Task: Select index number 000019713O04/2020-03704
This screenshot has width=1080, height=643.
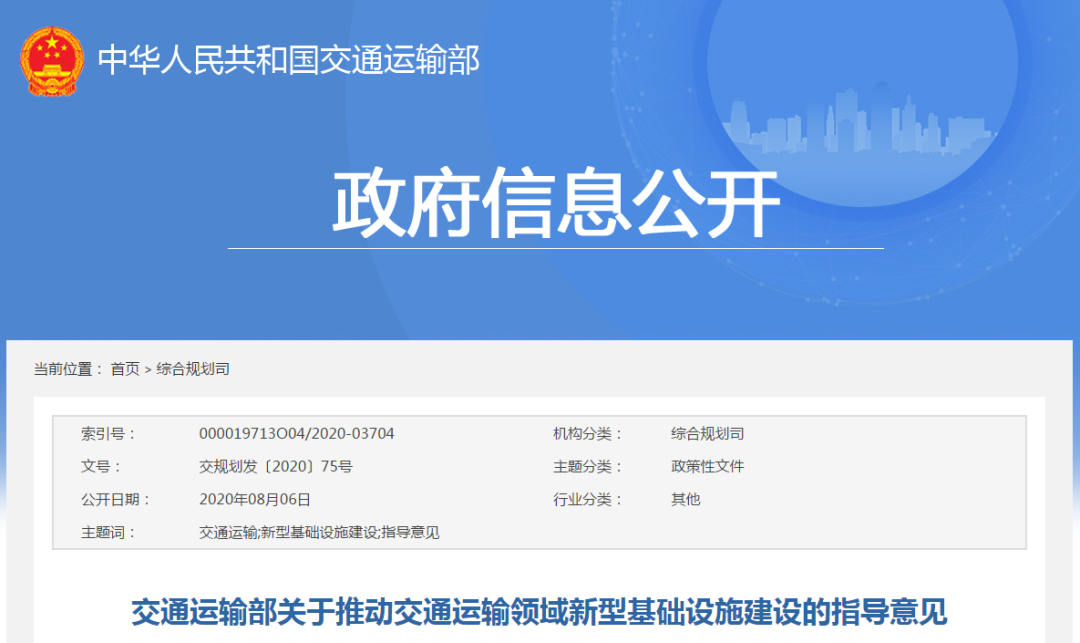Action: pos(296,434)
